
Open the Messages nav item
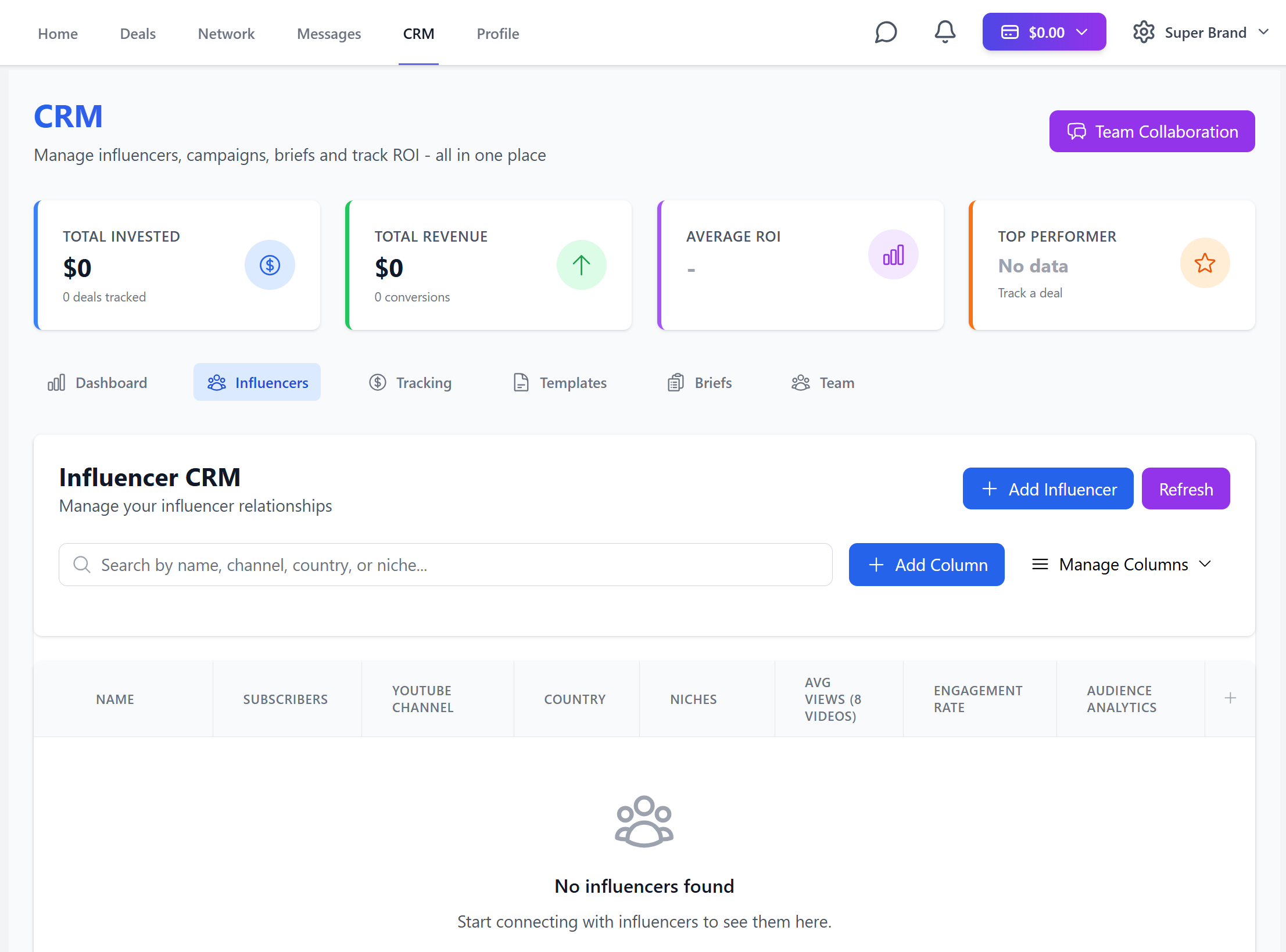pos(329,34)
